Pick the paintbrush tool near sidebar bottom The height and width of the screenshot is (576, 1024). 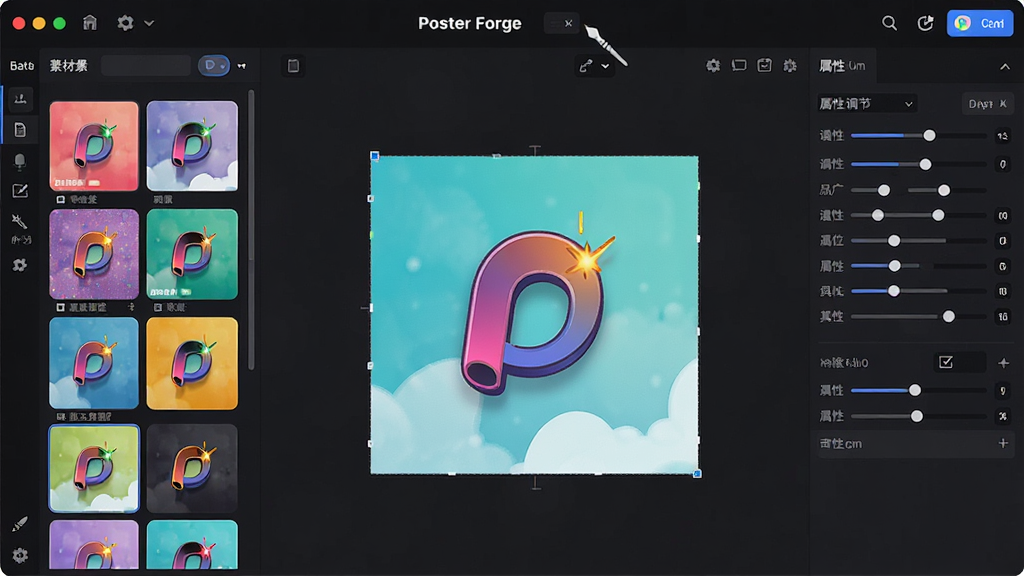pos(20,524)
